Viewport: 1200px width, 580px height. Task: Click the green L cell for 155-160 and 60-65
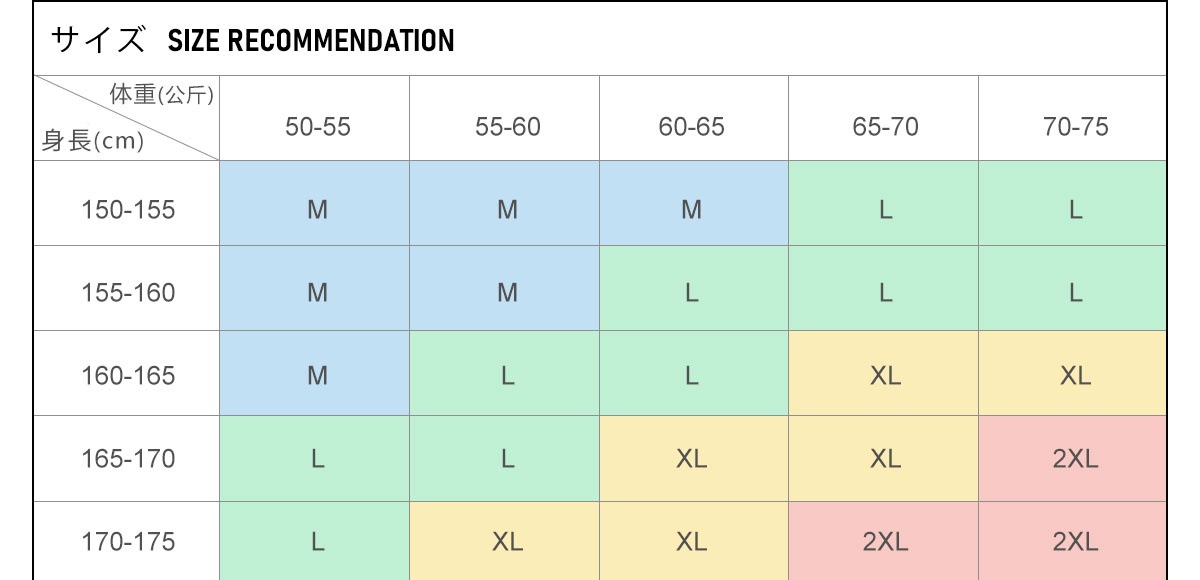(691, 293)
